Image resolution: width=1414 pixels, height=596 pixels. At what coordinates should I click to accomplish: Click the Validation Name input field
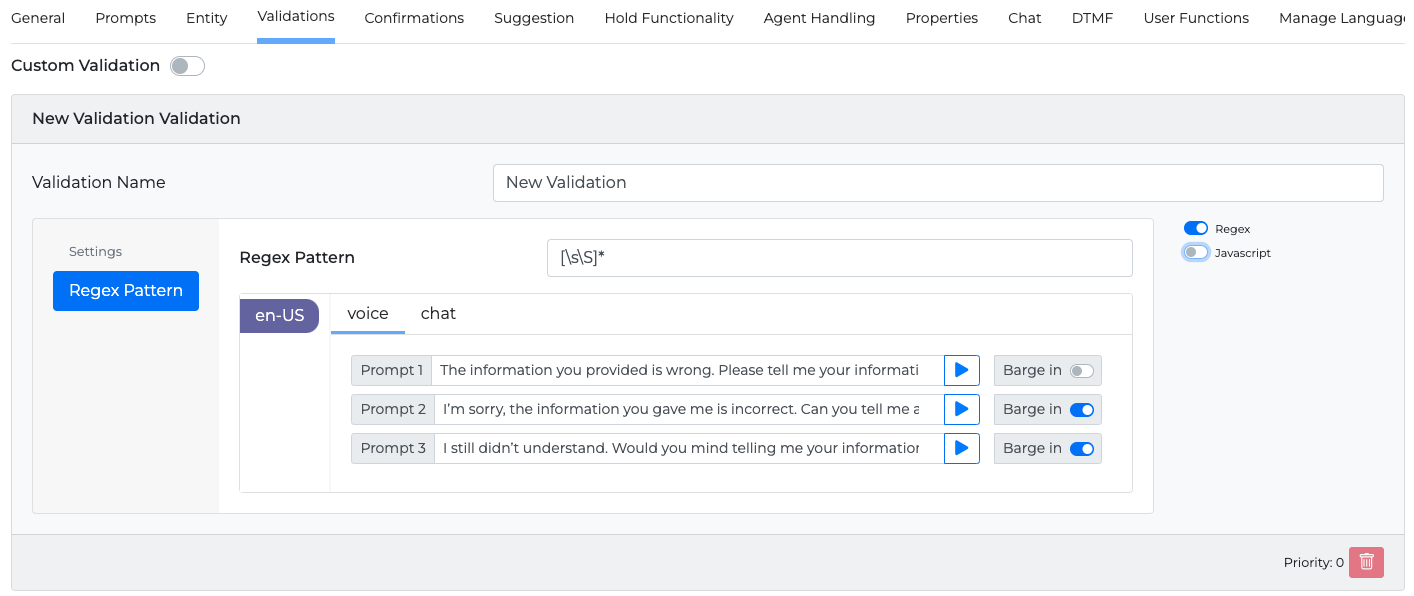click(x=937, y=183)
